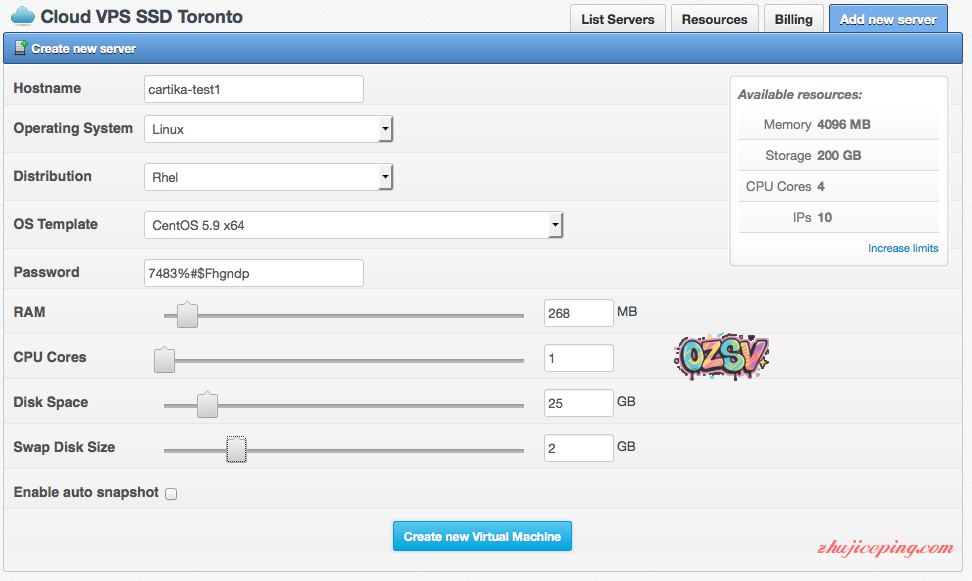
Task: Open the Resources tab
Action: coord(714,19)
